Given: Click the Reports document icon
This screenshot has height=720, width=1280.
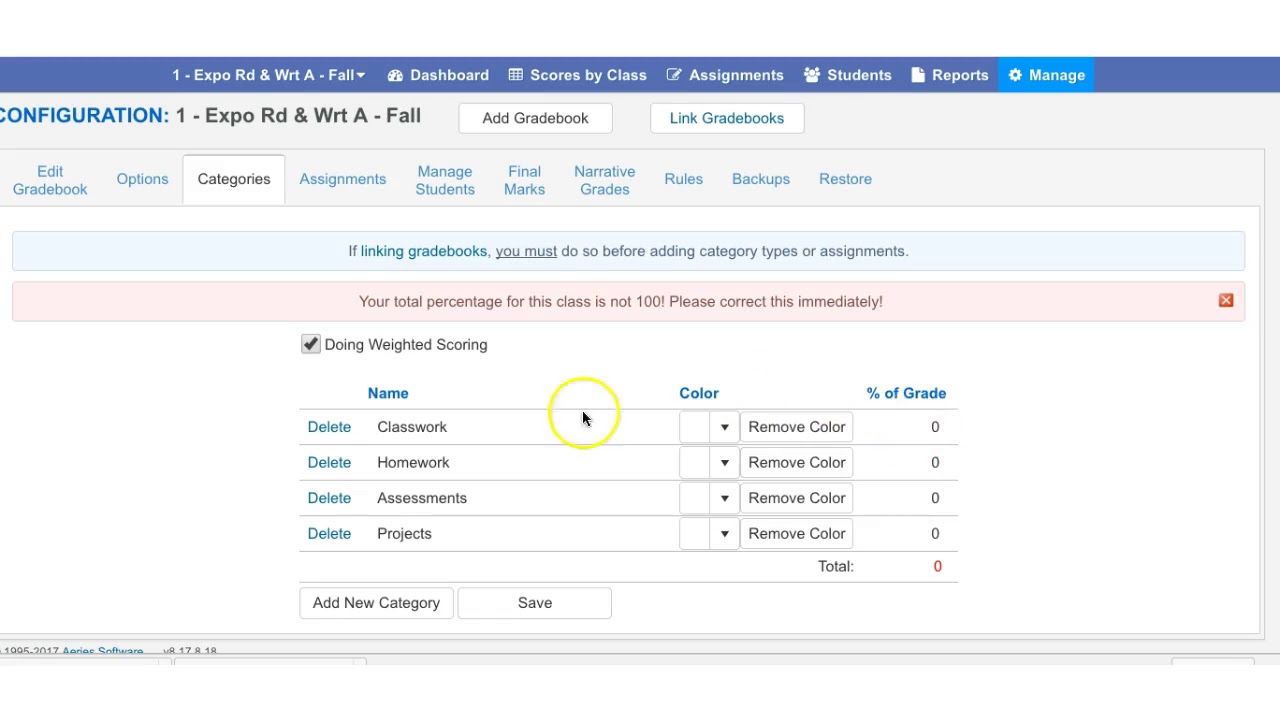Looking at the screenshot, I should click(x=918, y=75).
